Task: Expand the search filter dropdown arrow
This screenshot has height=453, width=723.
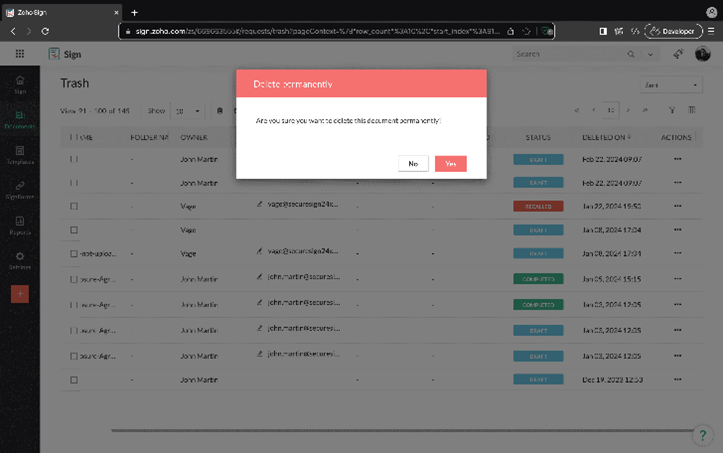Action: pyautogui.click(x=652, y=54)
